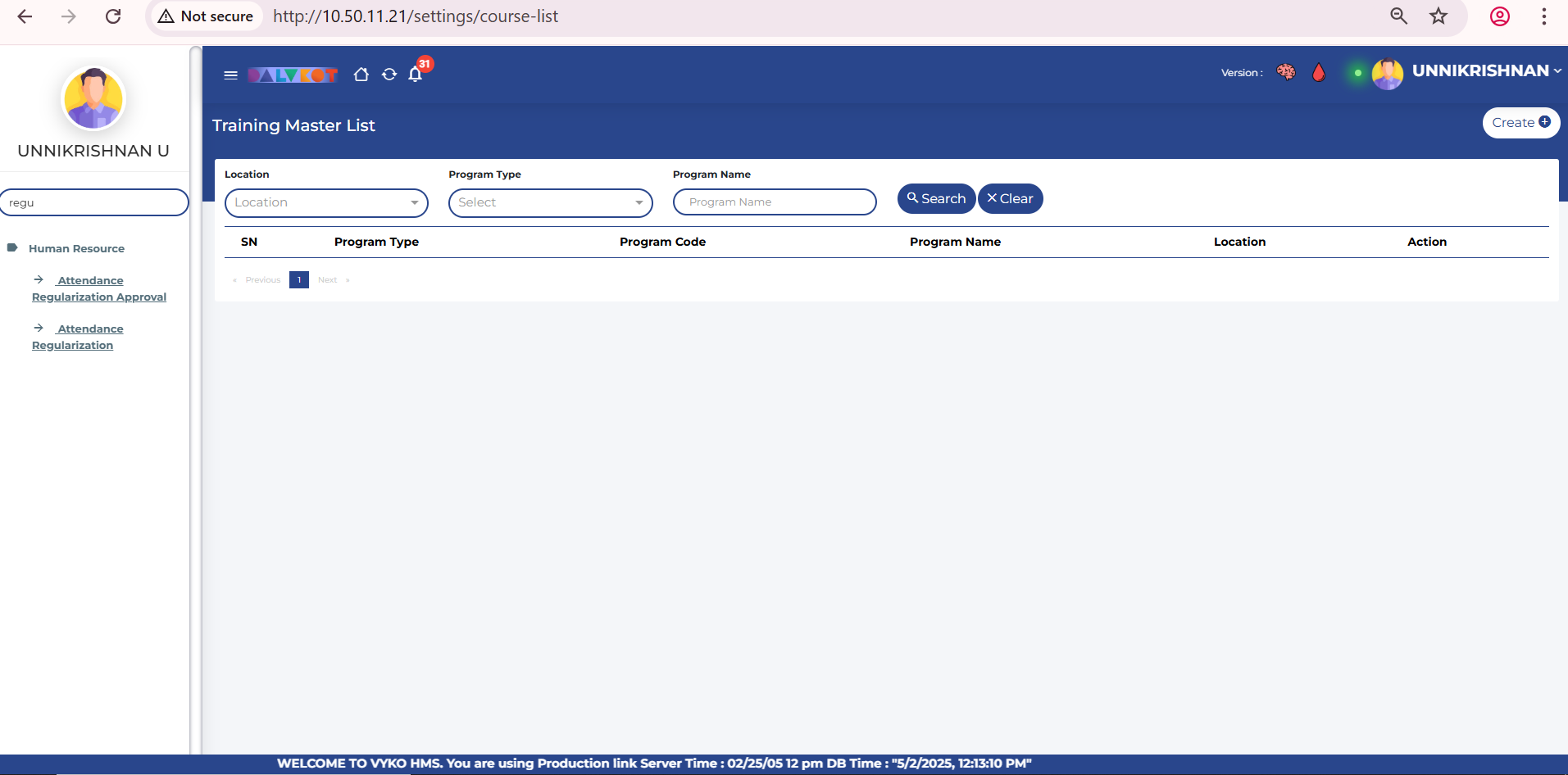Focus the Program Name input field

pyautogui.click(x=775, y=202)
